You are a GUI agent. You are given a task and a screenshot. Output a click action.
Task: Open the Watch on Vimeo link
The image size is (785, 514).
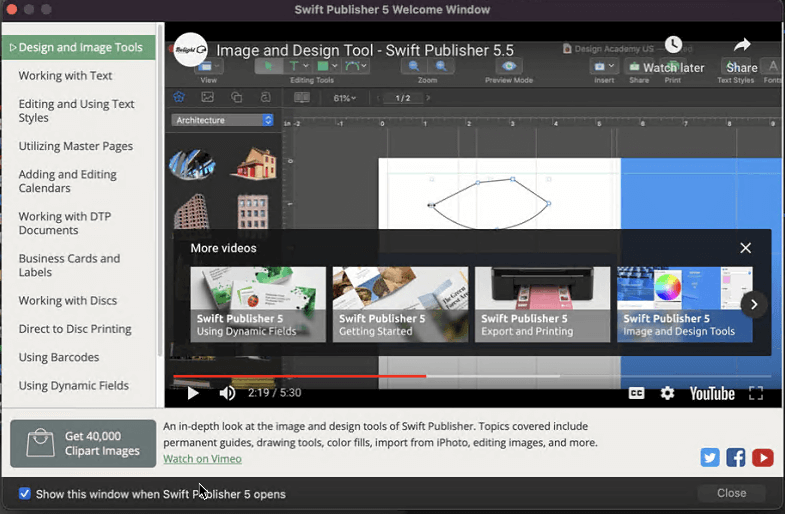[x=202, y=459]
